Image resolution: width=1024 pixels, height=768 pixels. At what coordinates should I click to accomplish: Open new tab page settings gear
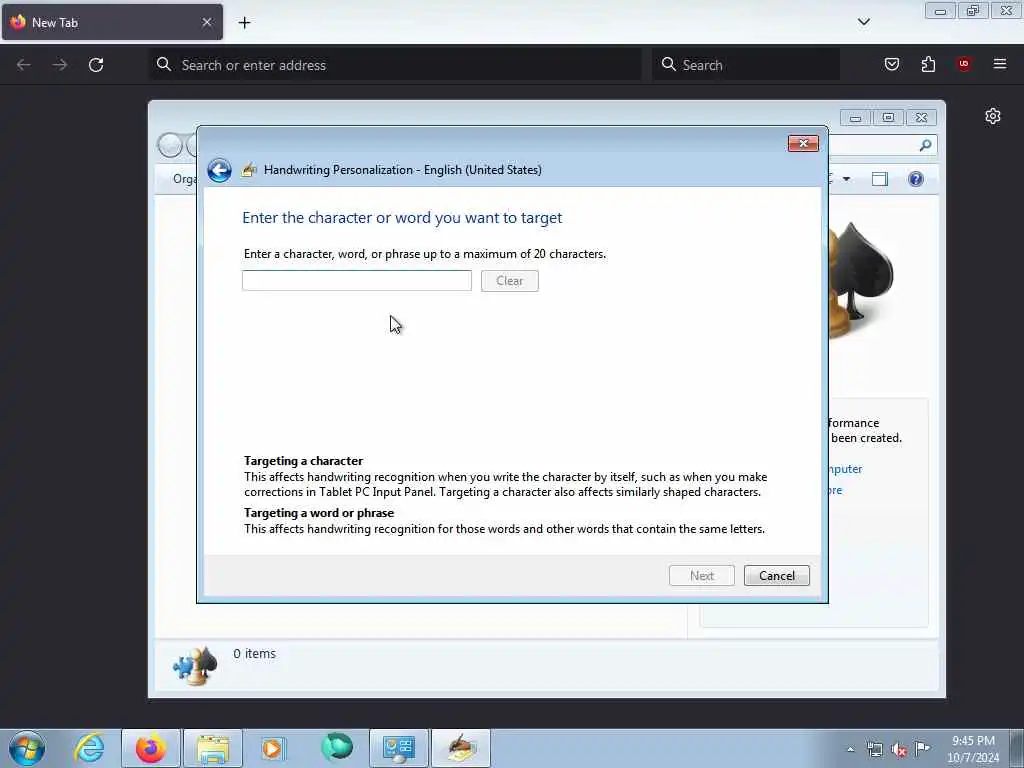(x=993, y=116)
